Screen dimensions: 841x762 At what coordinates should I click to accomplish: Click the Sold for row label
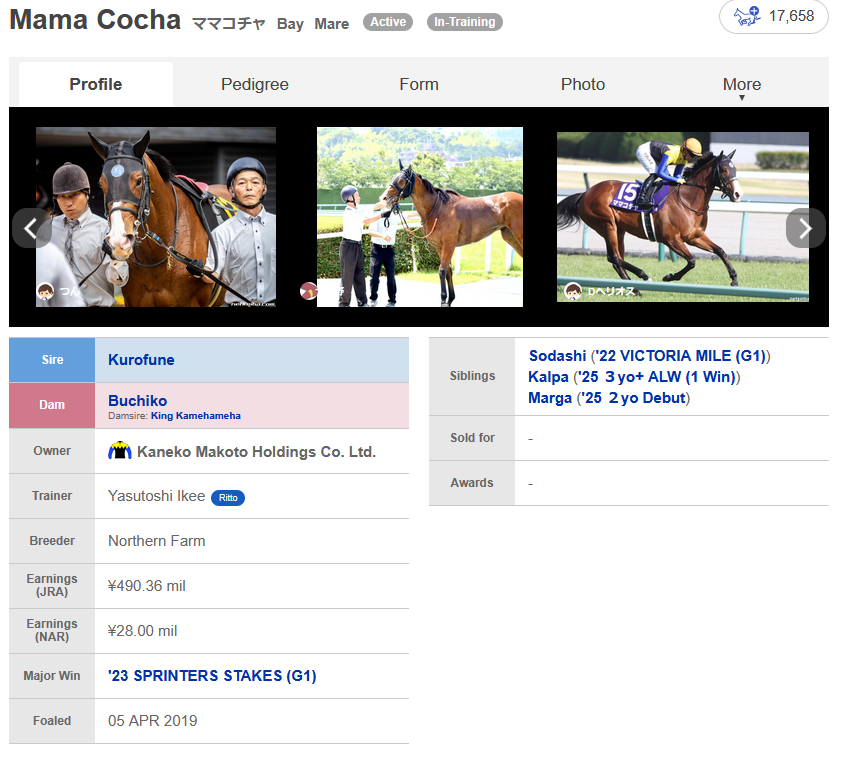[x=472, y=438]
